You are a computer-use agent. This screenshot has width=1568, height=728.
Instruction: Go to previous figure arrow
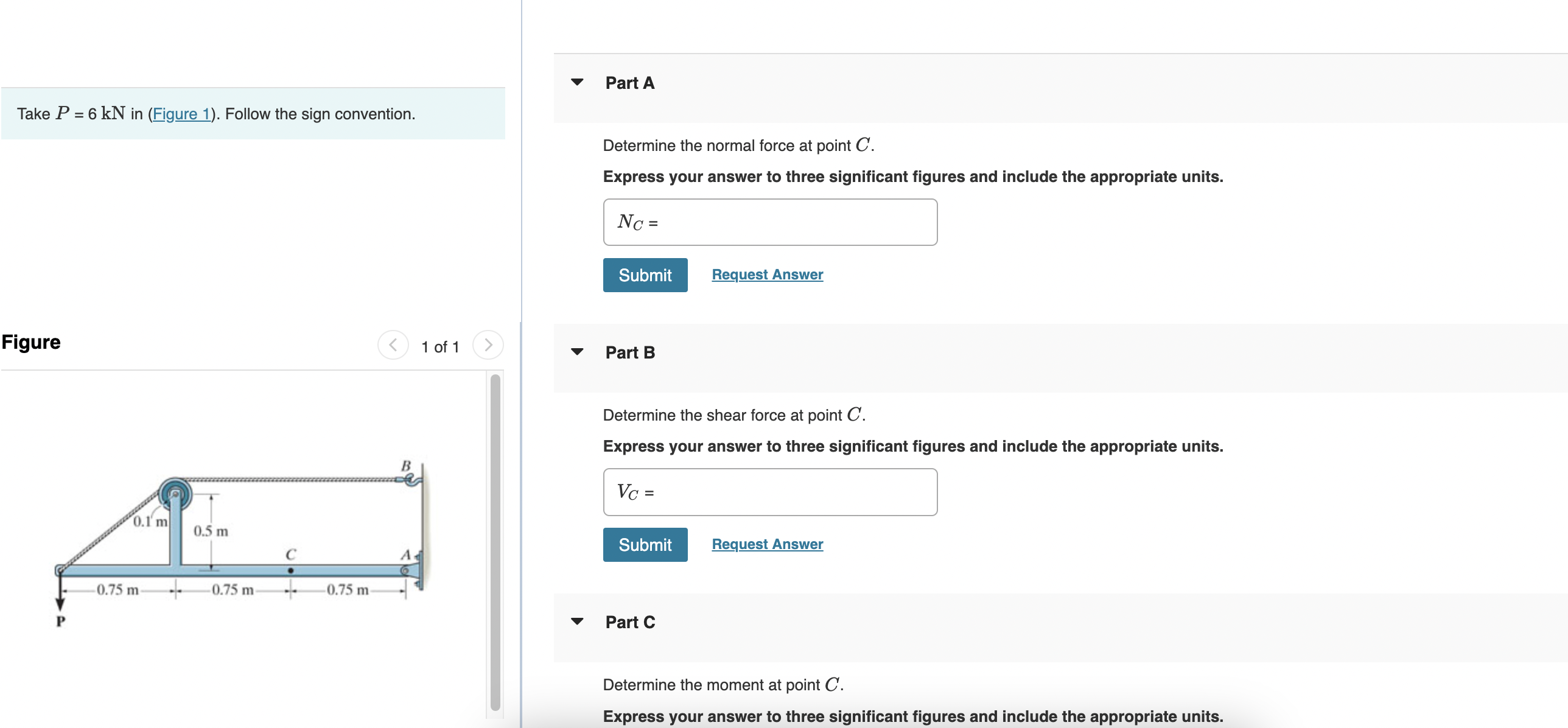coord(393,345)
